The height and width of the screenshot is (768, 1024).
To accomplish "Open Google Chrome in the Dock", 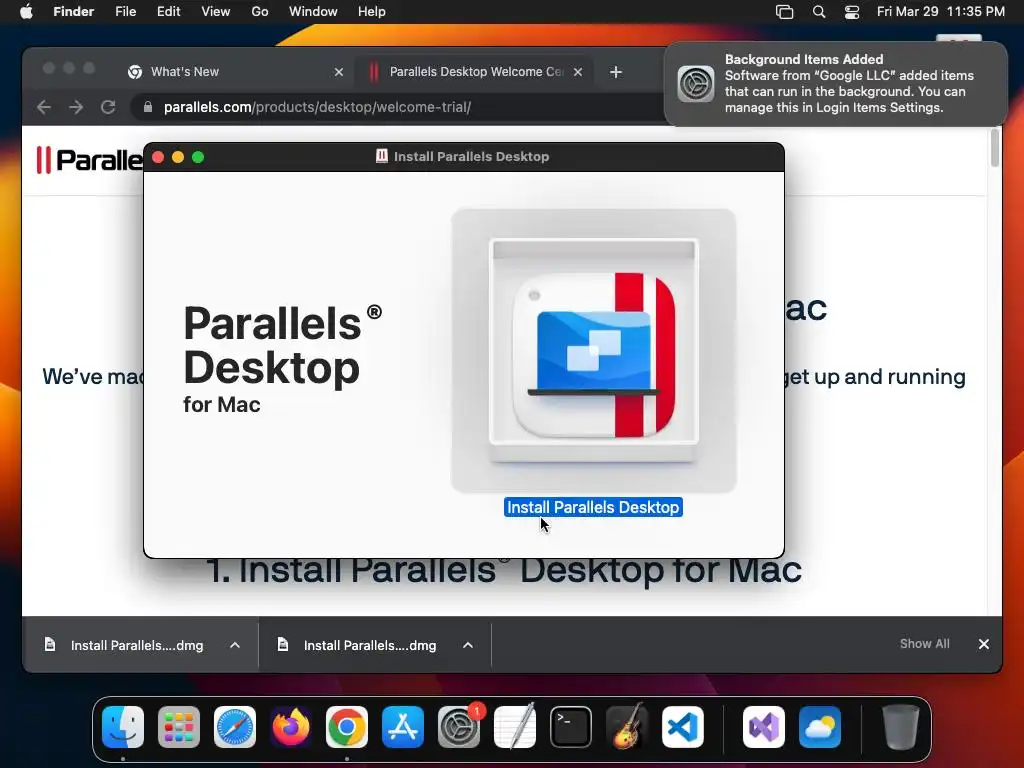I will click(x=347, y=727).
